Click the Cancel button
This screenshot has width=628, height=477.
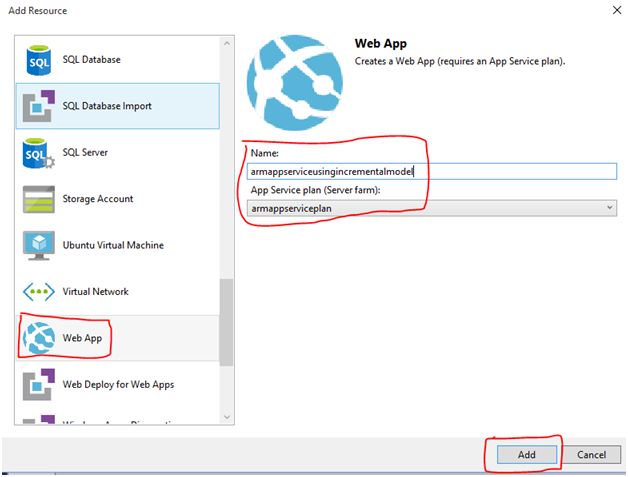coord(591,455)
